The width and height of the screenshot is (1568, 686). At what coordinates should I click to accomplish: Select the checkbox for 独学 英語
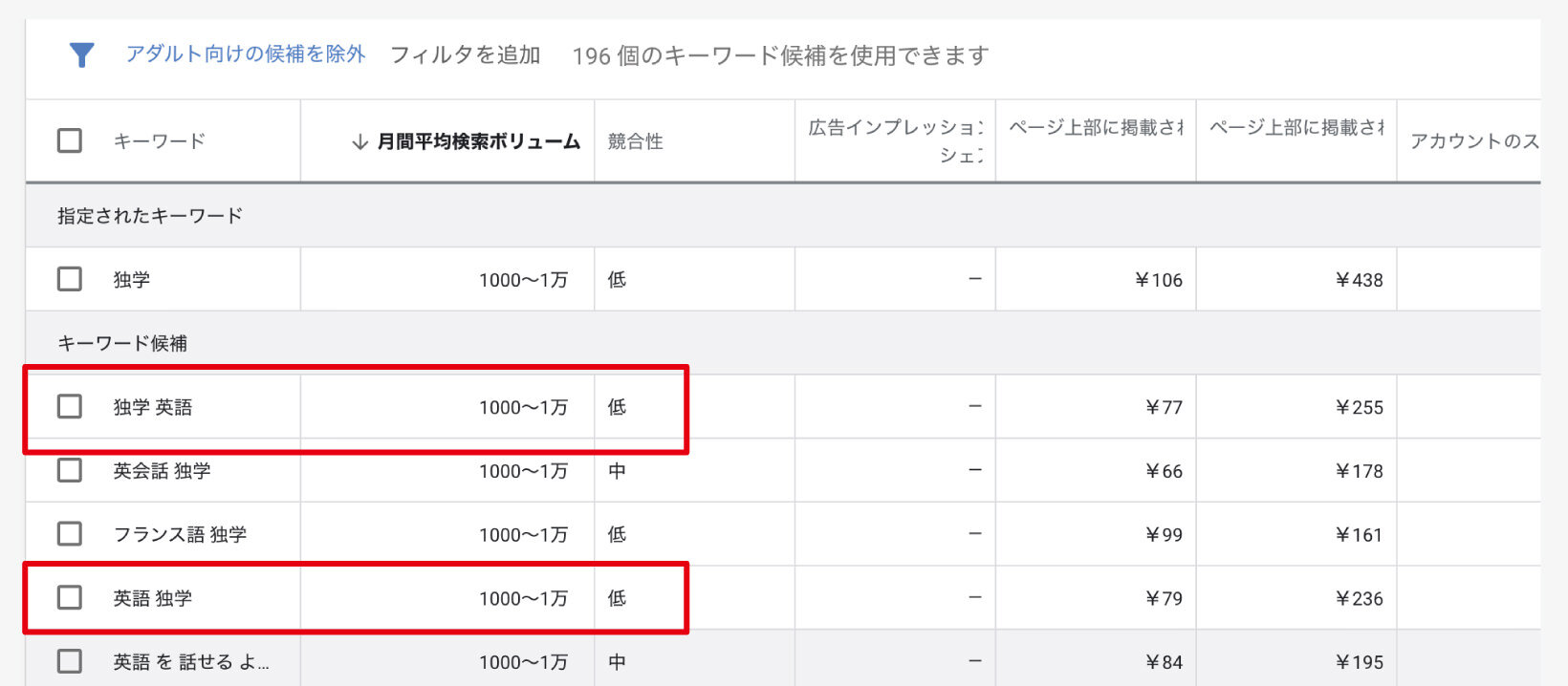coord(70,406)
